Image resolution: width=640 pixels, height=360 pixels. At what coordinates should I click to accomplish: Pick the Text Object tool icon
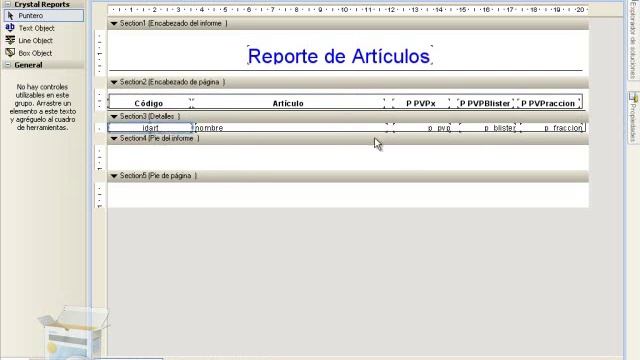pos(10,28)
